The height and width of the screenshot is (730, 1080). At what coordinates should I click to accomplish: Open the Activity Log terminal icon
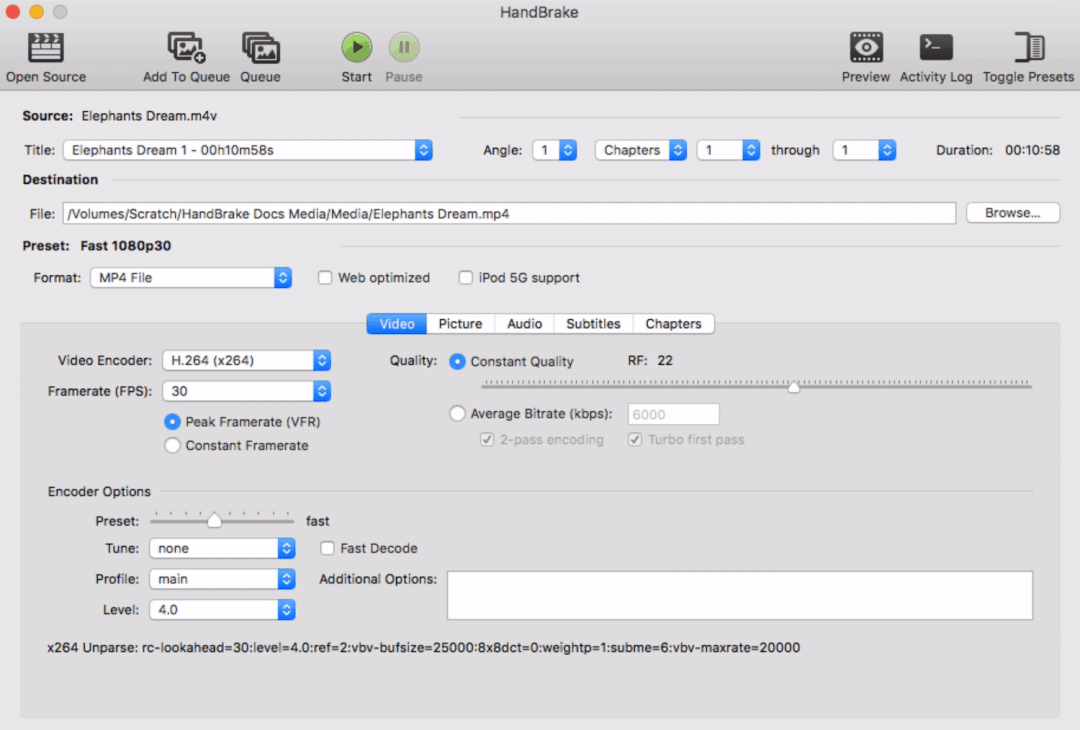click(x=936, y=48)
